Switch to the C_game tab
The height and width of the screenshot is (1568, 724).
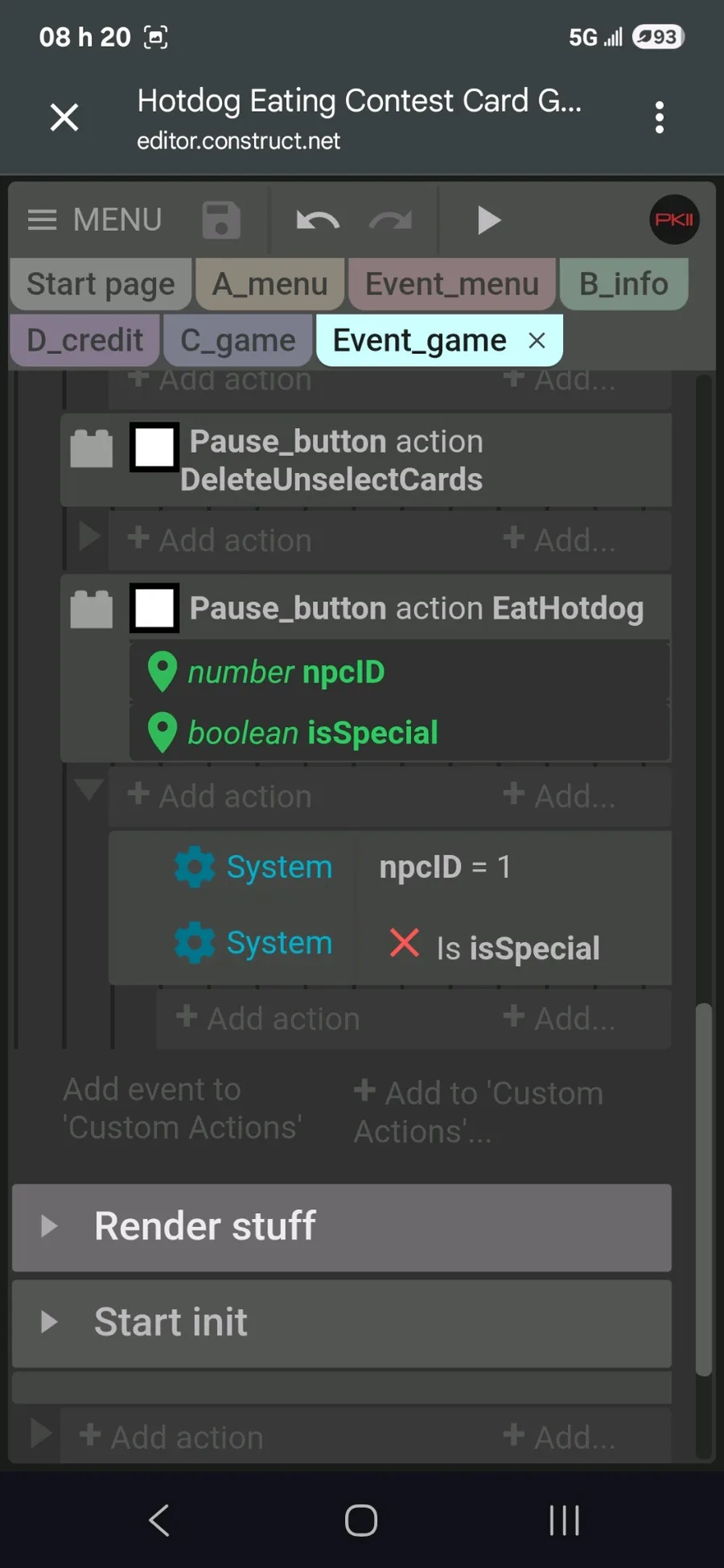[237, 340]
